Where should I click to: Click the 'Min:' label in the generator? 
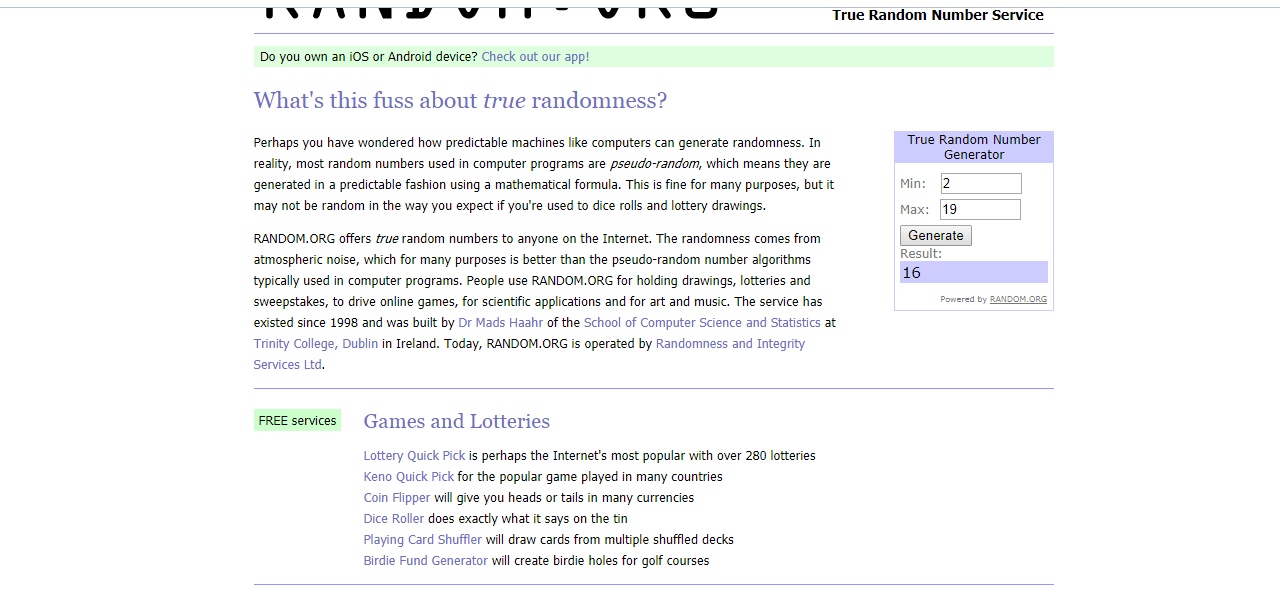click(913, 184)
